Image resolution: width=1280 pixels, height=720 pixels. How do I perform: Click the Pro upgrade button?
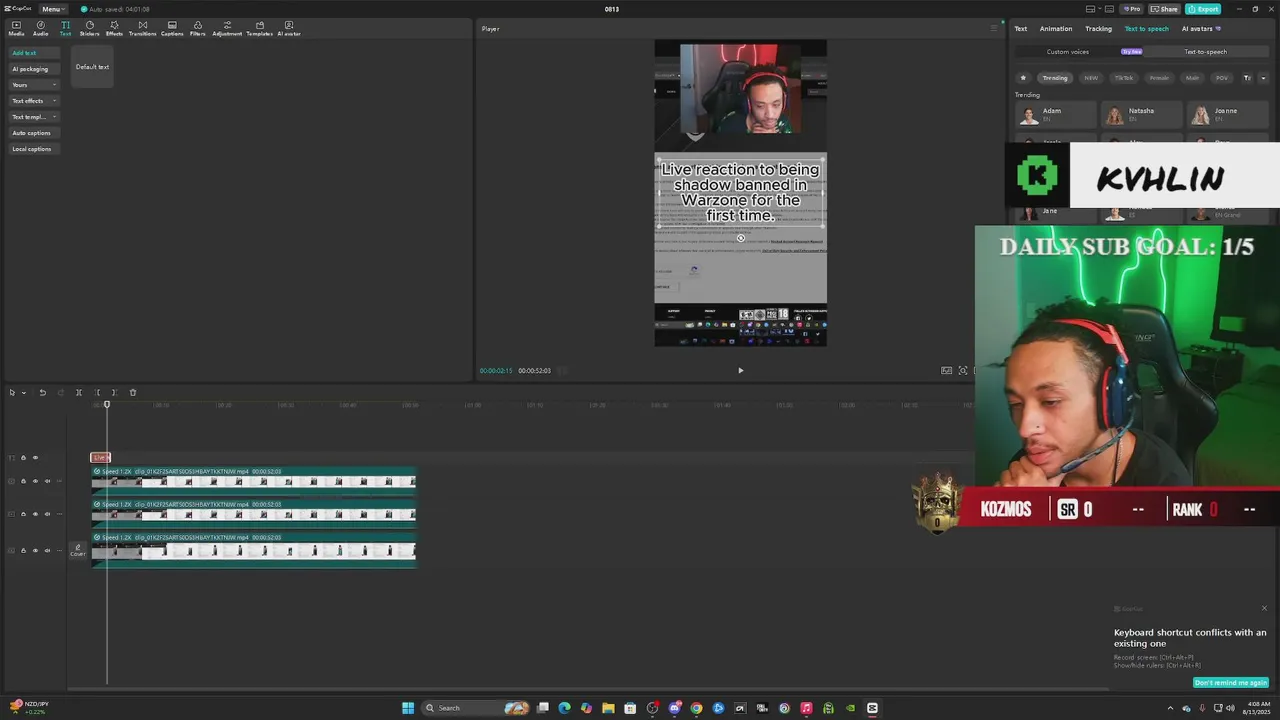pyautogui.click(x=1131, y=9)
